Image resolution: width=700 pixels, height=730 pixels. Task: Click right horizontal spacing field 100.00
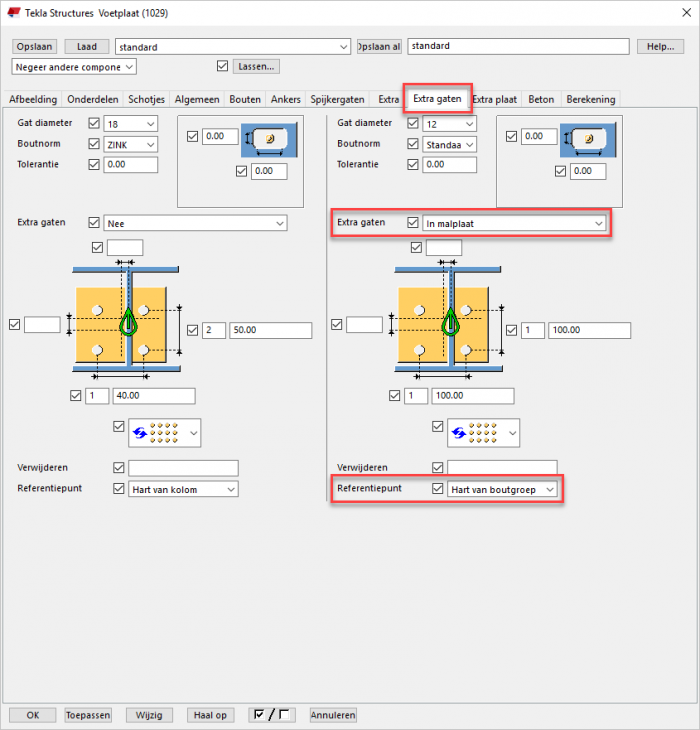click(472, 396)
